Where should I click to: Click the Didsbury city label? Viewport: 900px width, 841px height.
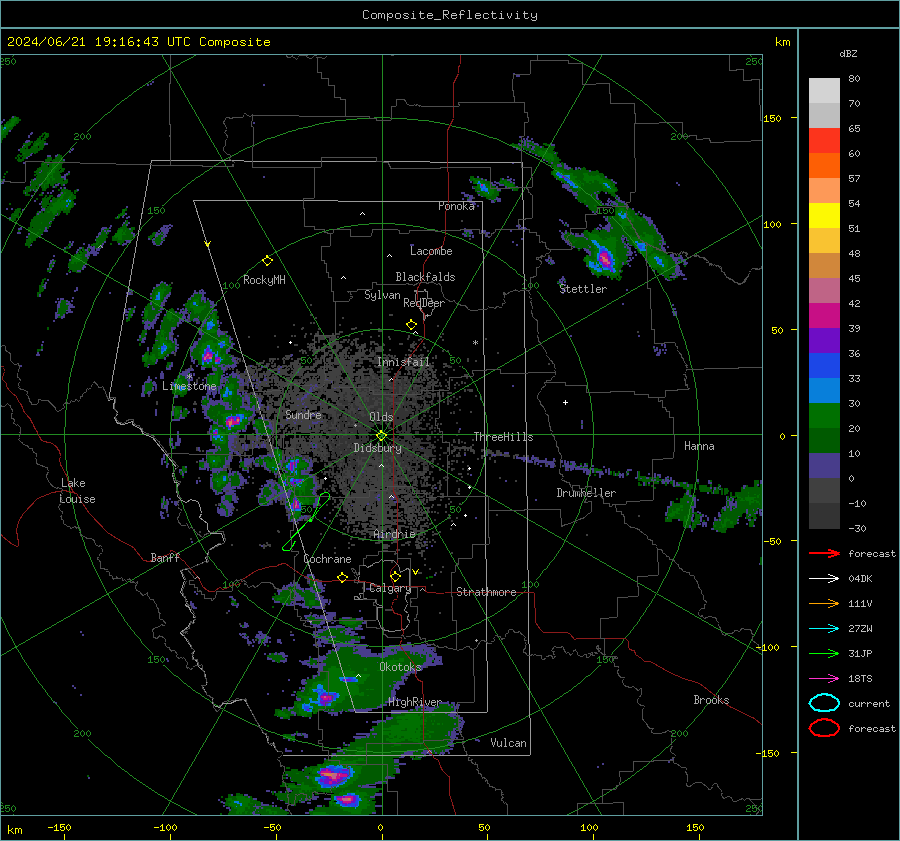(x=377, y=448)
